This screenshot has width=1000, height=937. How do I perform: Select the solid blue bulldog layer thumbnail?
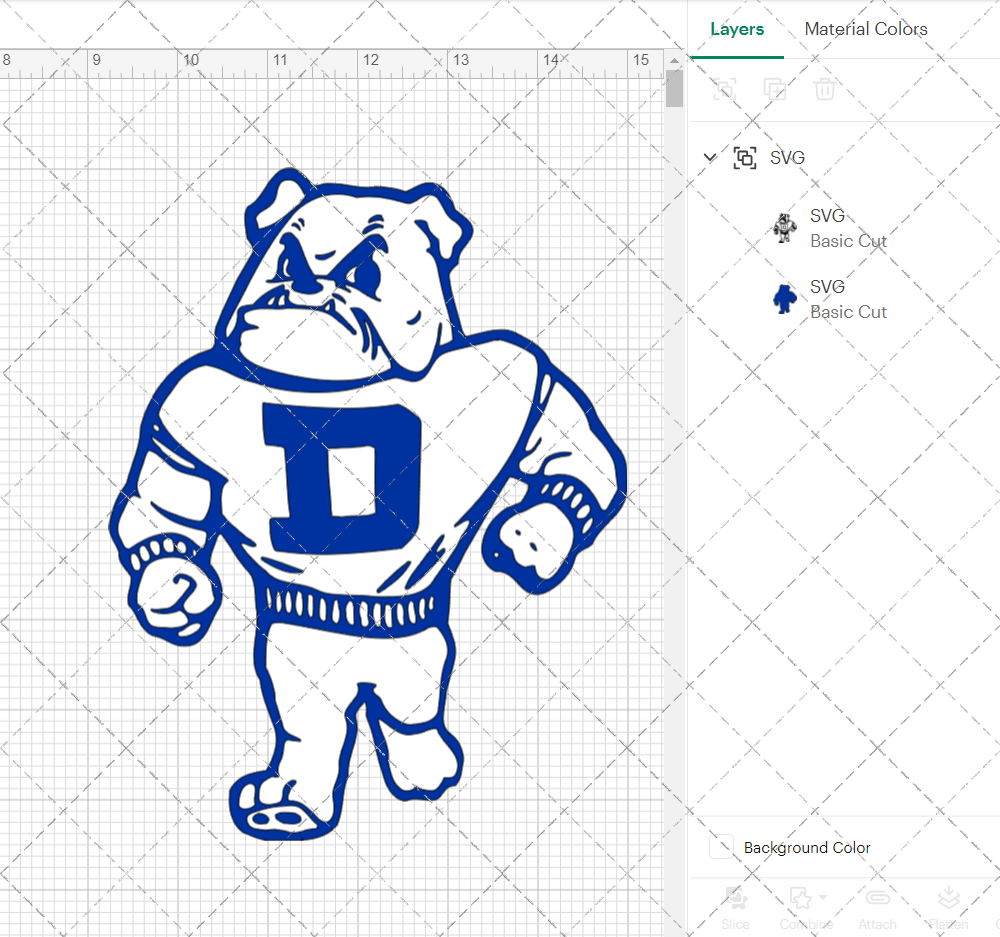click(784, 299)
